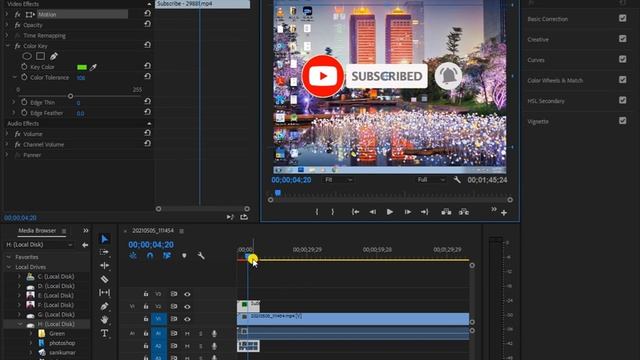Click the green Key Color swatch
The width and height of the screenshot is (640, 360).
(x=82, y=67)
